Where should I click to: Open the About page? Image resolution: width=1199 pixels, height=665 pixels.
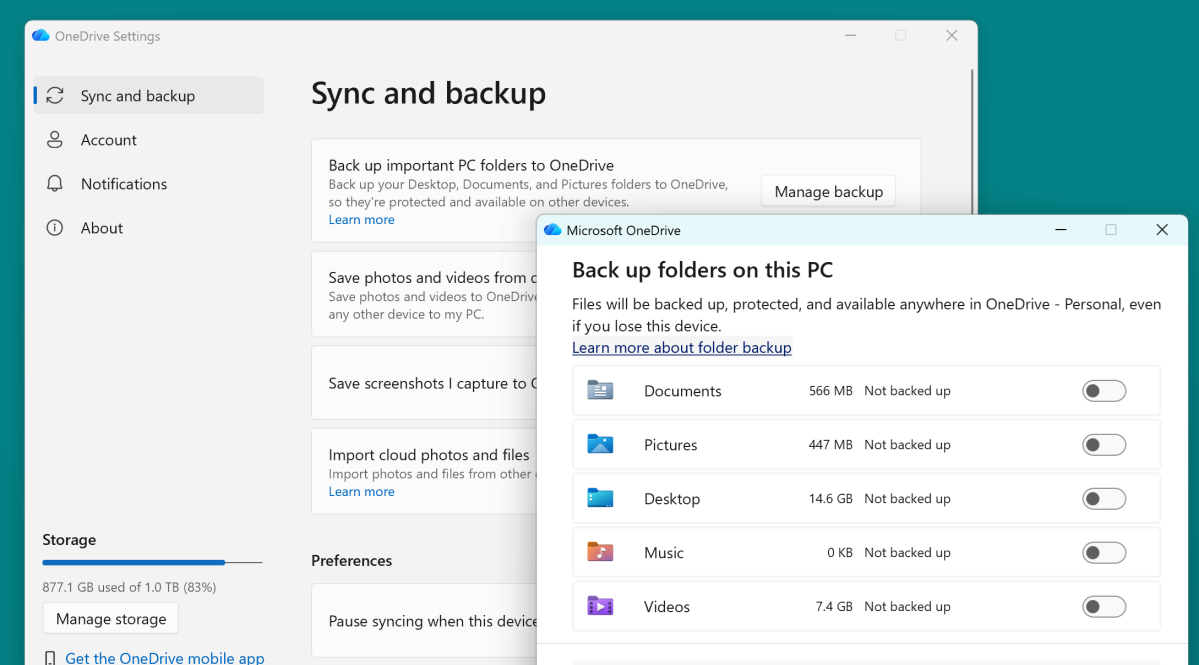coord(148,228)
